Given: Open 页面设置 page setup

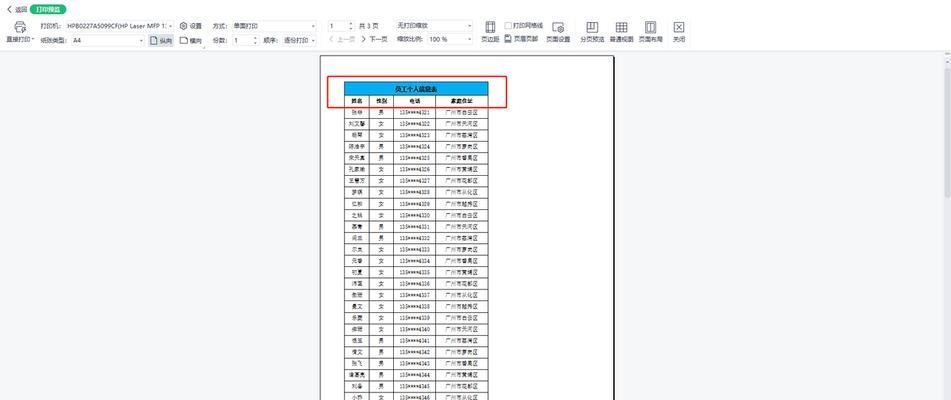Looking at the screenshot, I should (x=558, y=32).
